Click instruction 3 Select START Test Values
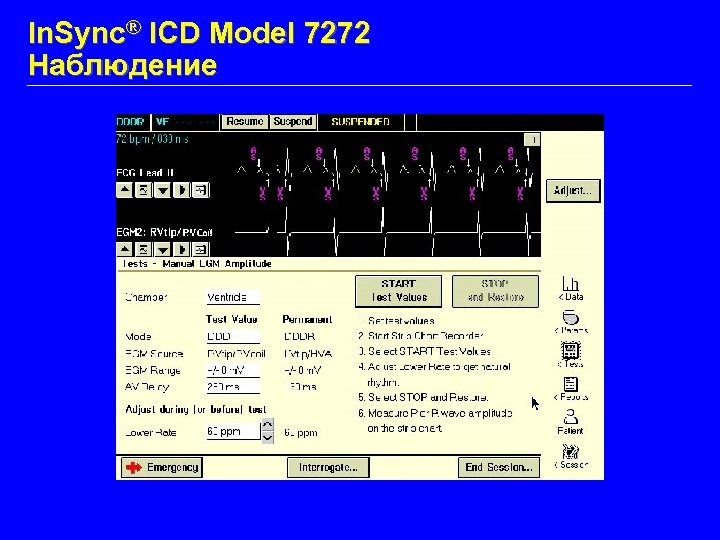 coord(425,352)
